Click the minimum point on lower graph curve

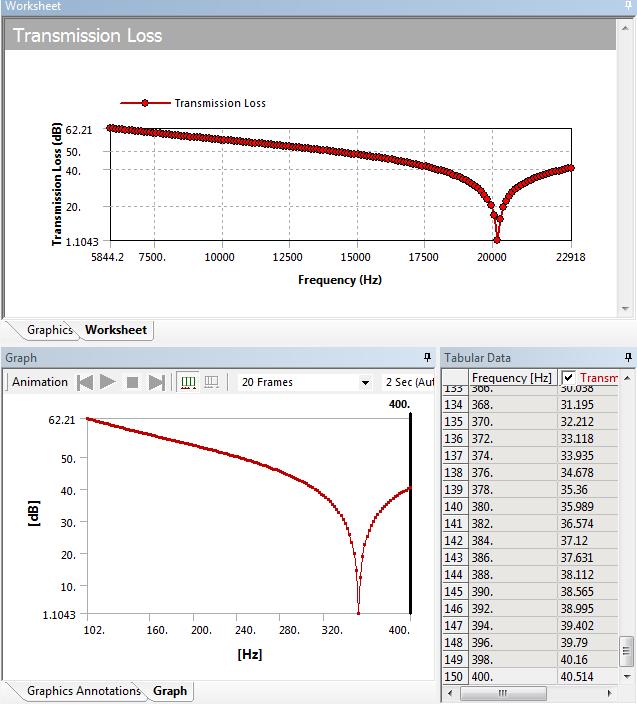358,613
